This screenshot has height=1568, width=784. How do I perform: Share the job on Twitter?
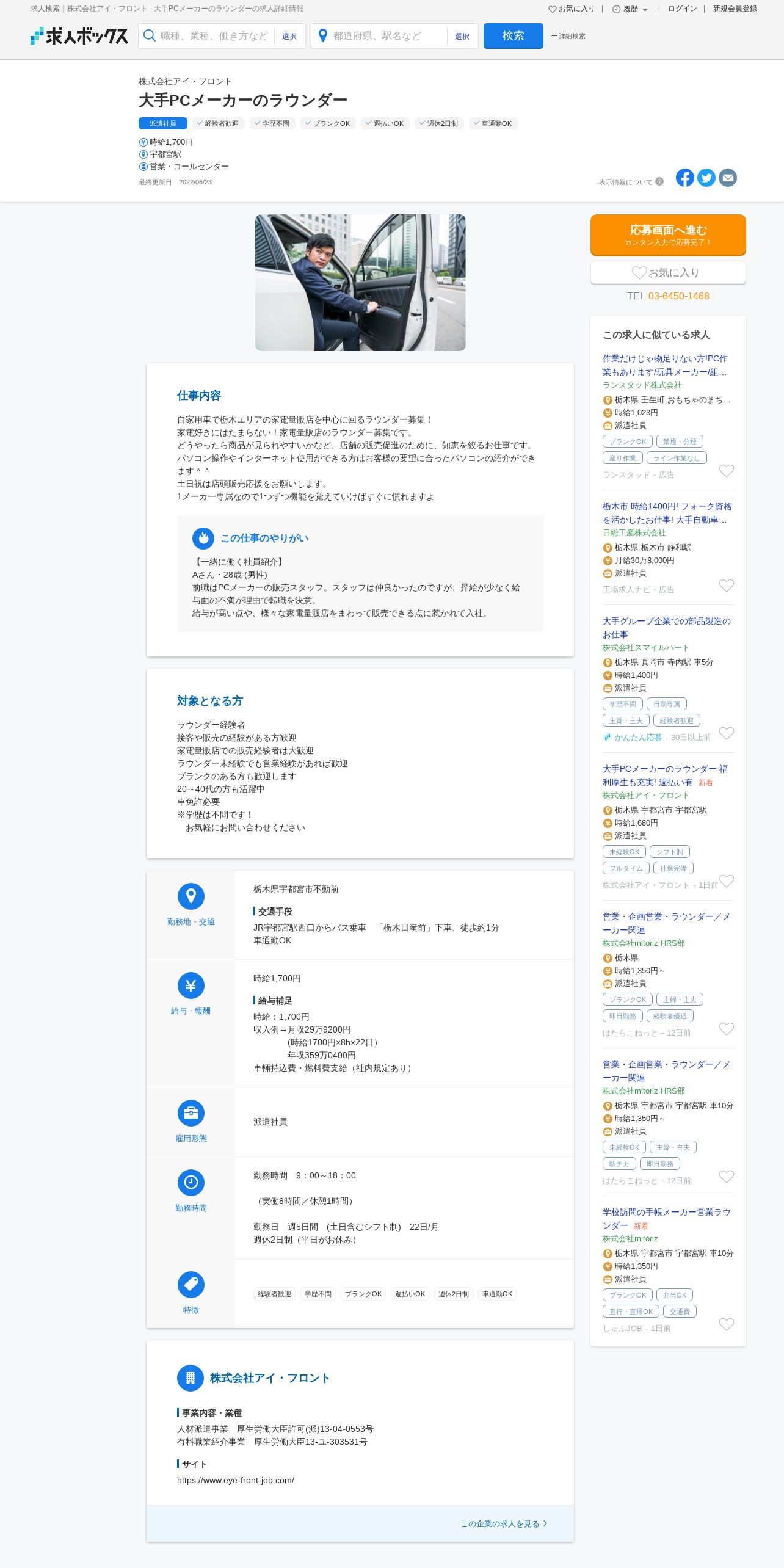[x=706, y=178]
